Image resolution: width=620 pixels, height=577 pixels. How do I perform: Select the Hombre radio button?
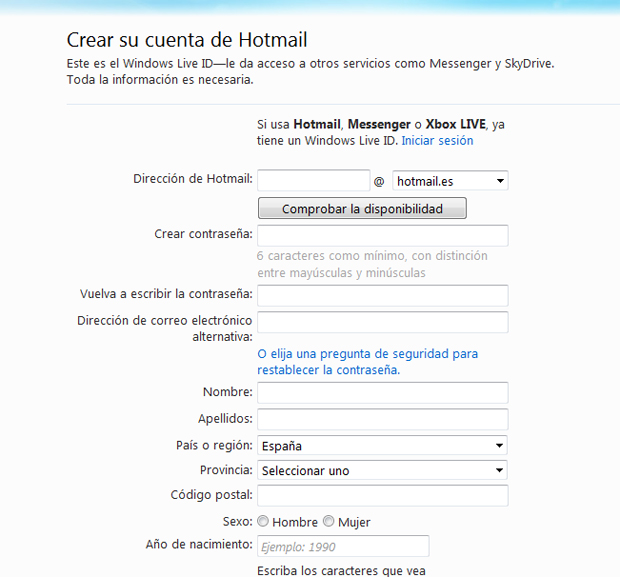coord(263,521)
